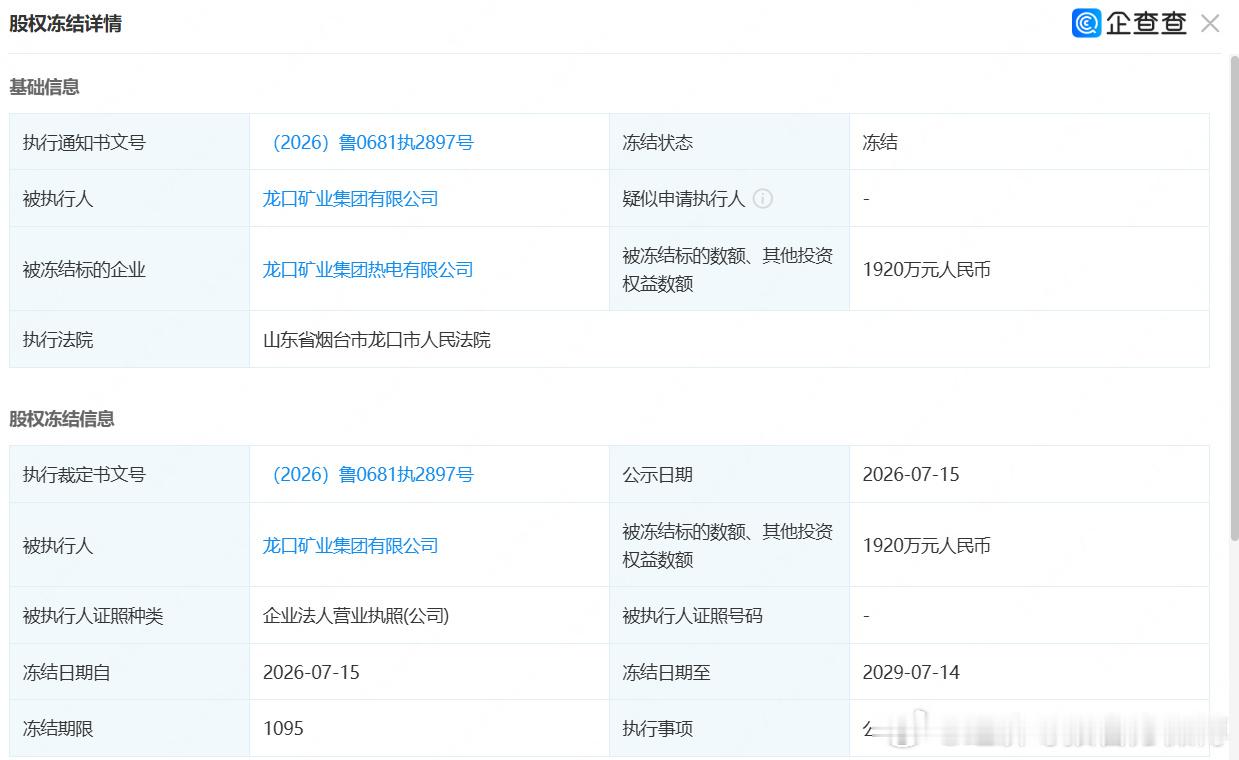Select the 执行通知书文号 label cell
Image resolution: width=1239 pixels, height=760 pixels.
point(130,142)
